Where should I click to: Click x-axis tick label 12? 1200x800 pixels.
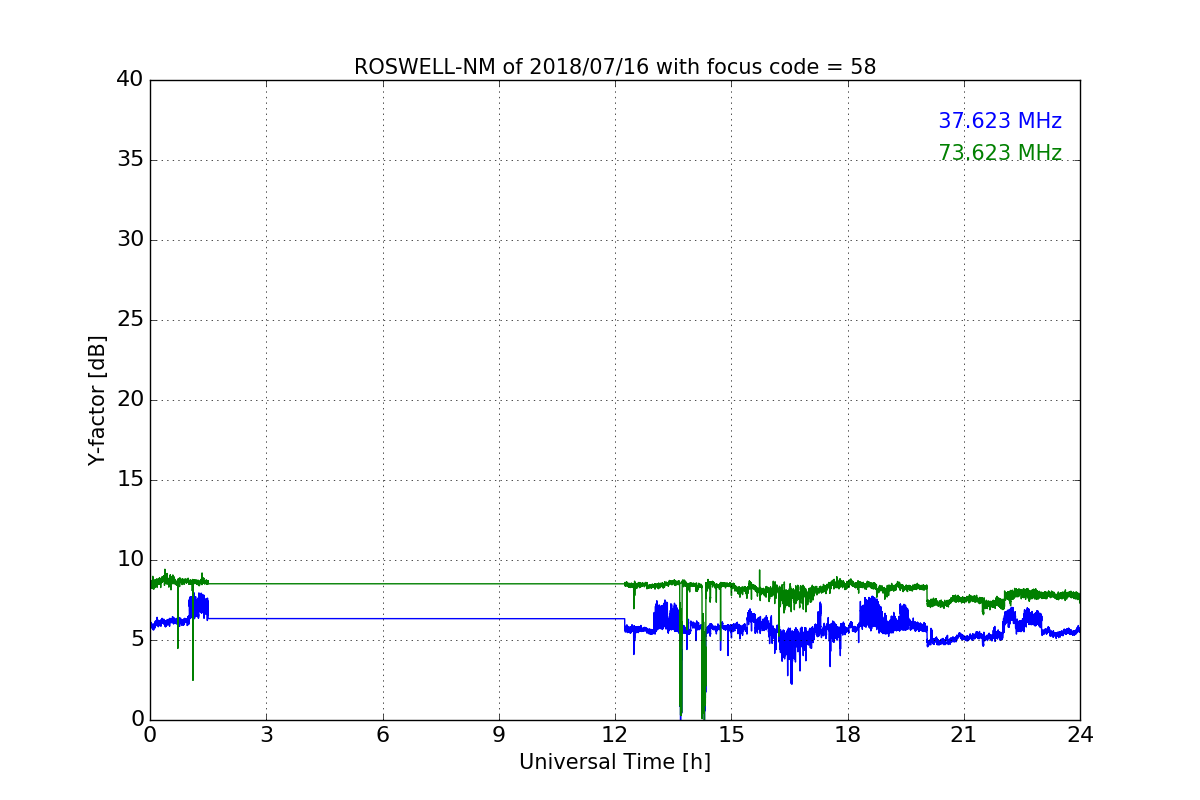pos(615,734)
